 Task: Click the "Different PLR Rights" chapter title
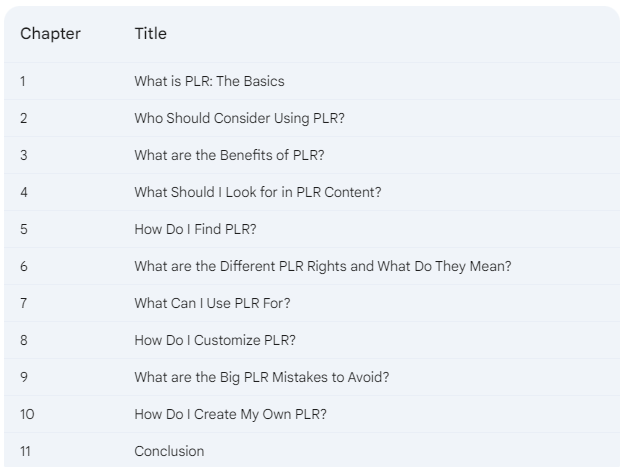click(322, 266)
